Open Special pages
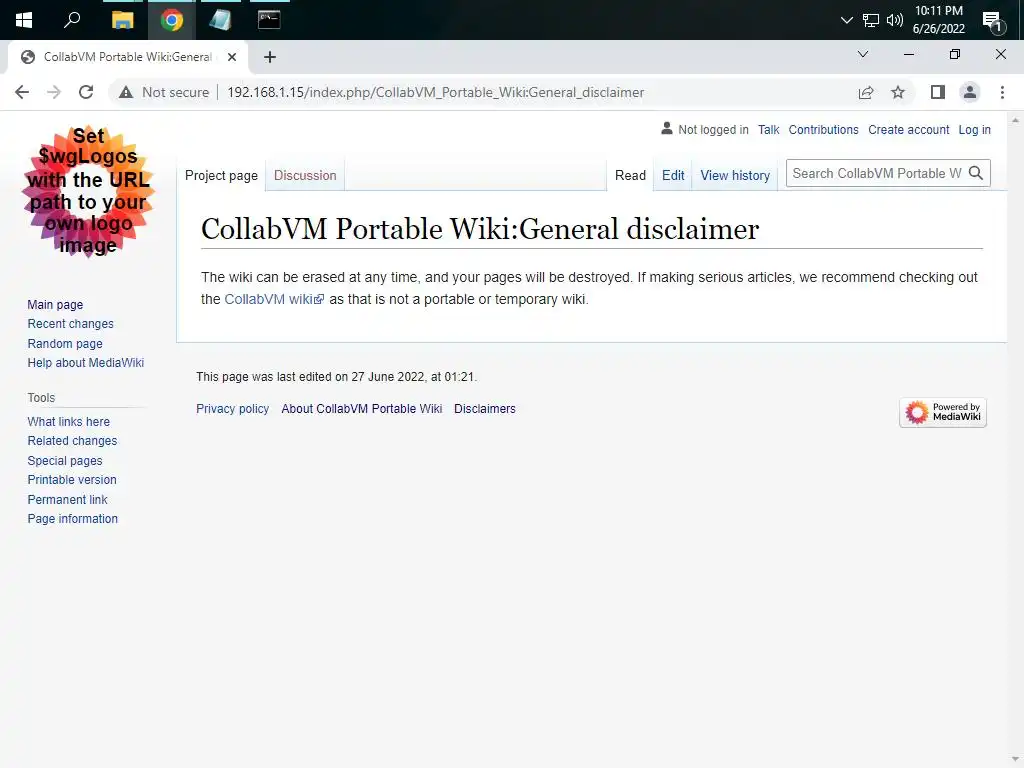1024x768 pixels. click(x=65, y=461)
